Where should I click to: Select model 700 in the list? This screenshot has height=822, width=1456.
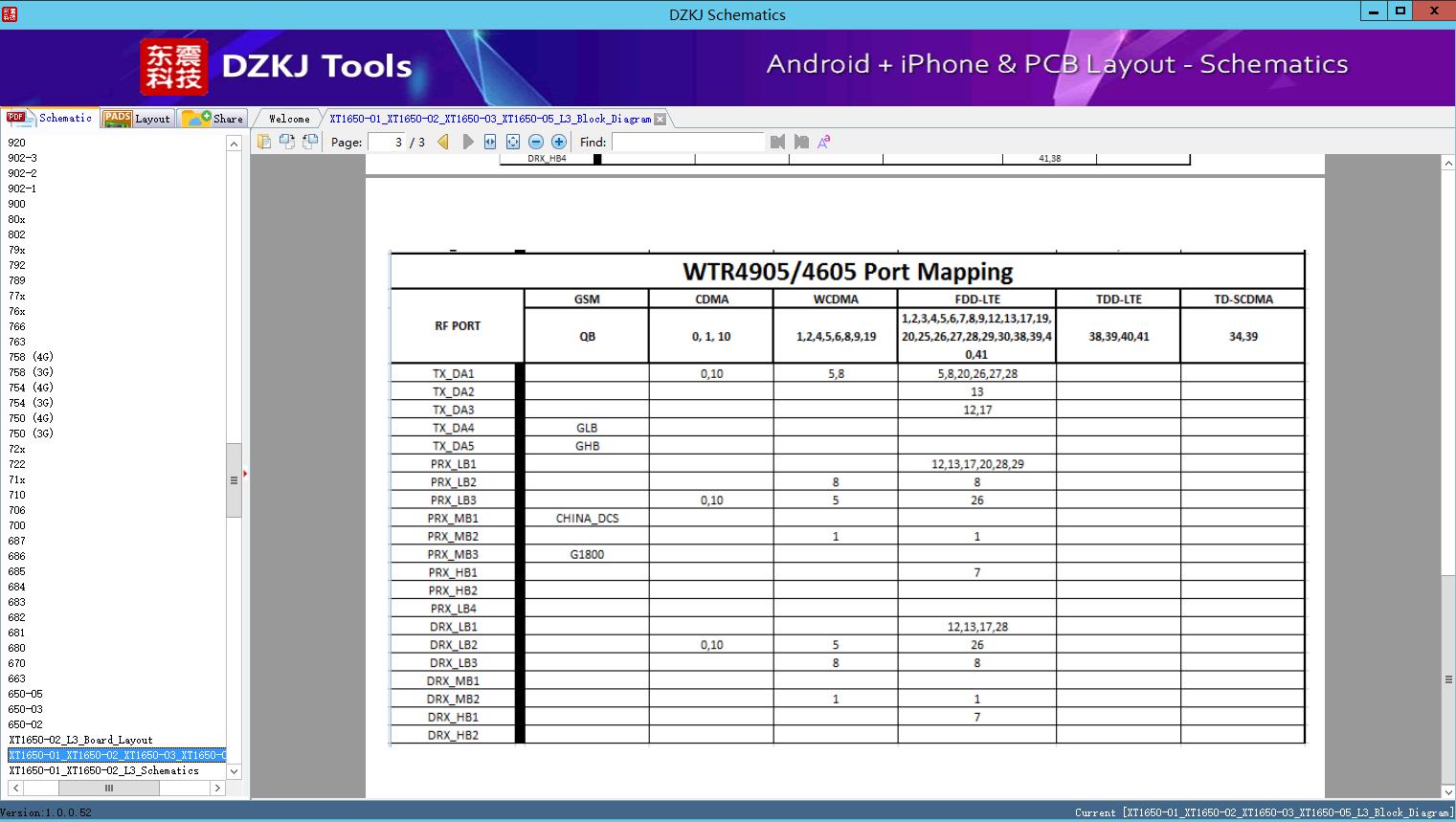click(x=17, y=525)
